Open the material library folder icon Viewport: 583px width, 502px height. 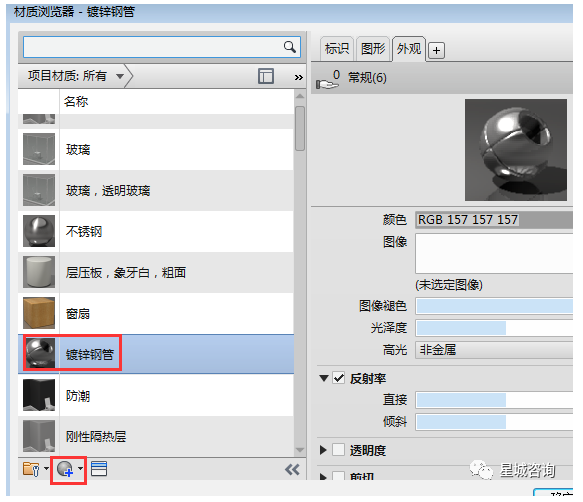tap(31, 469)
